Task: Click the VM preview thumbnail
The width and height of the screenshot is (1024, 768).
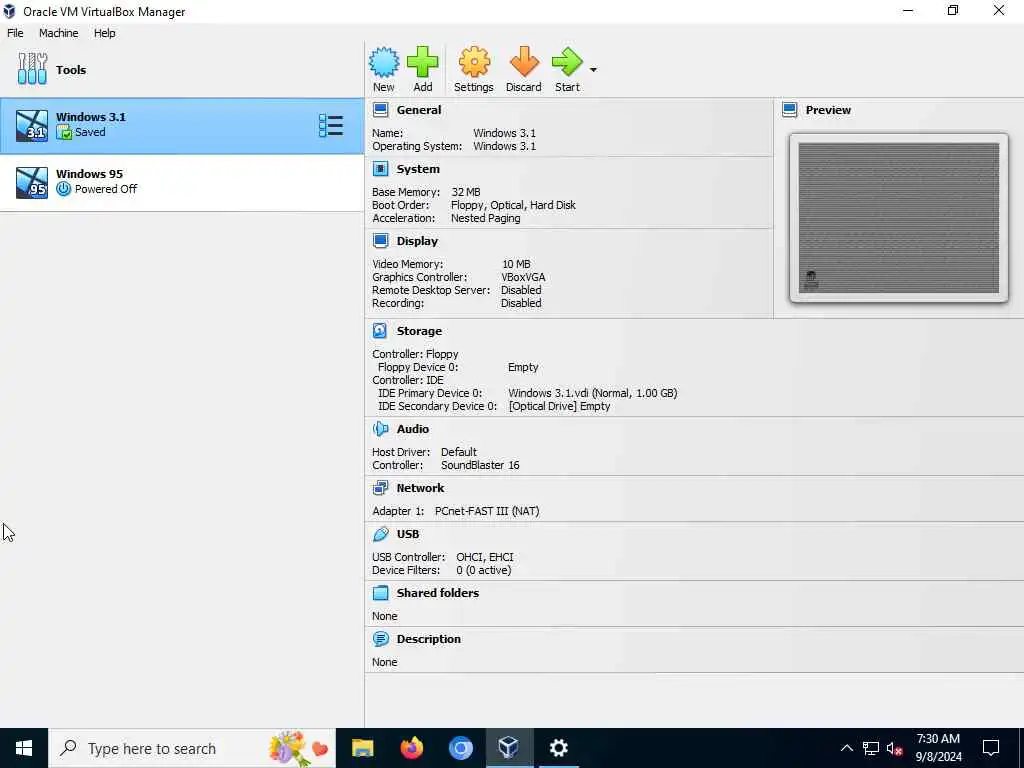Action: (899, 218)
